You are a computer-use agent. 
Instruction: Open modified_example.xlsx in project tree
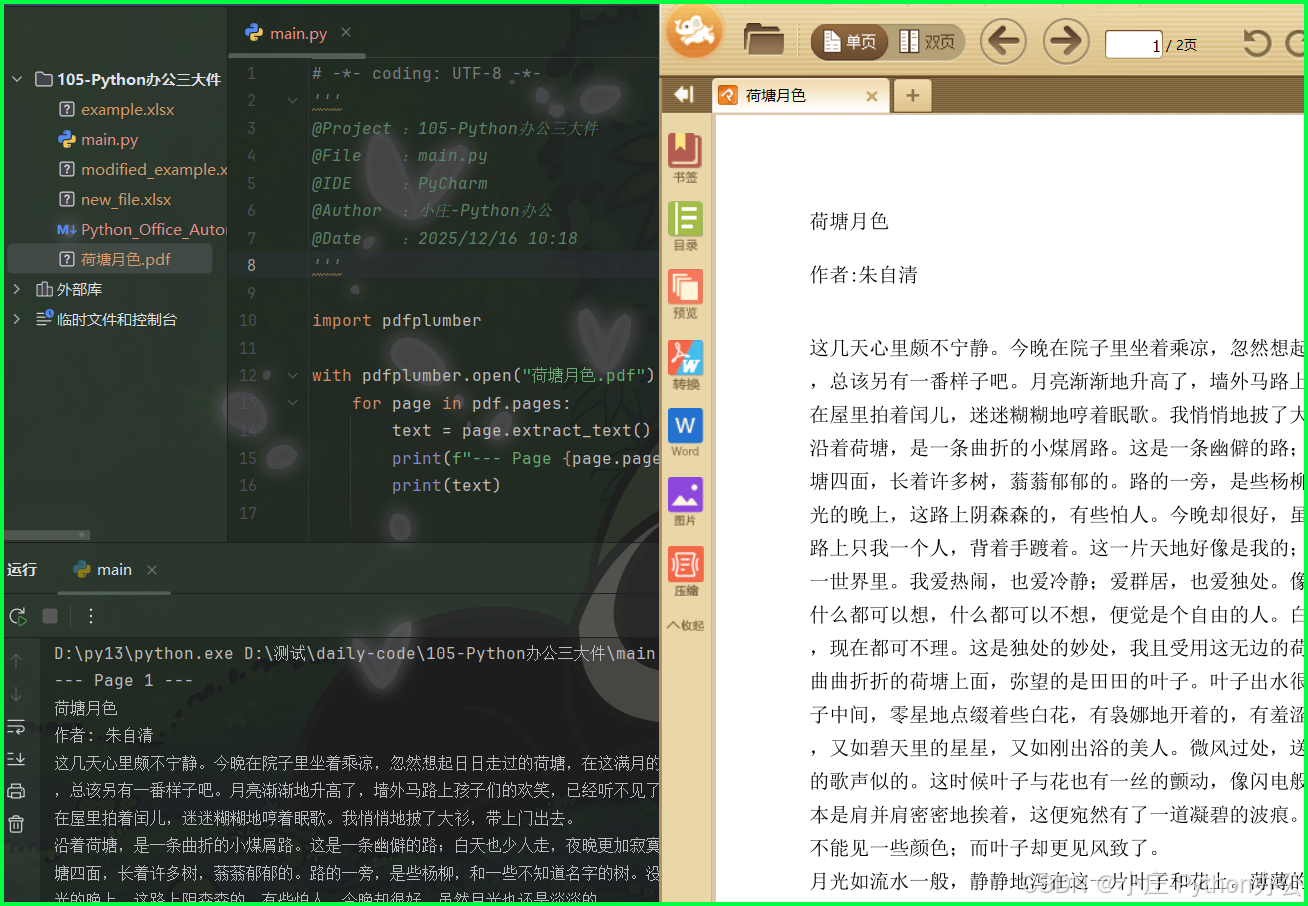click(x=143, y=169)
